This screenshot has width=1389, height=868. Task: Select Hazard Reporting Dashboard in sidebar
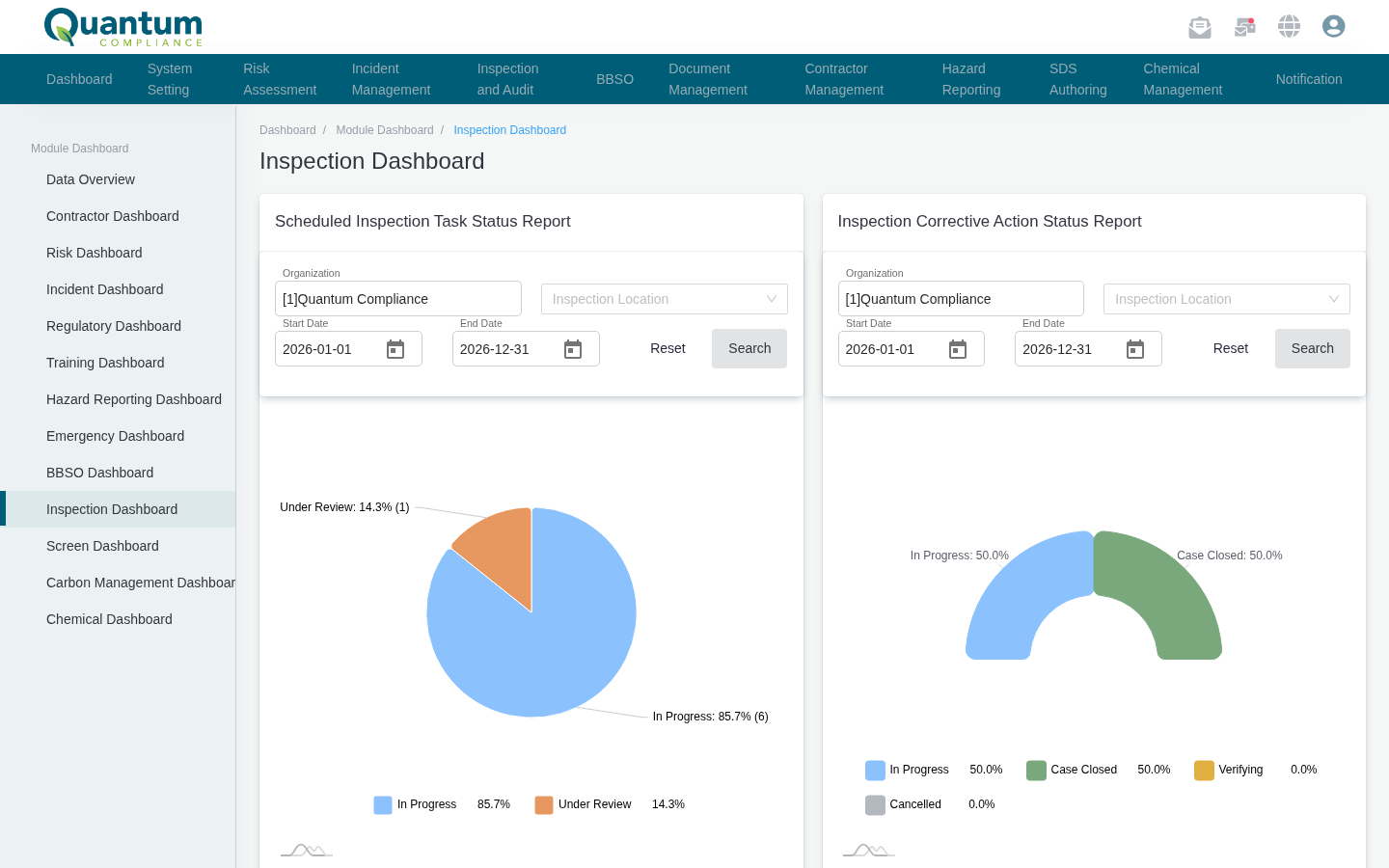pyautogui.click(x=118, y=399)
